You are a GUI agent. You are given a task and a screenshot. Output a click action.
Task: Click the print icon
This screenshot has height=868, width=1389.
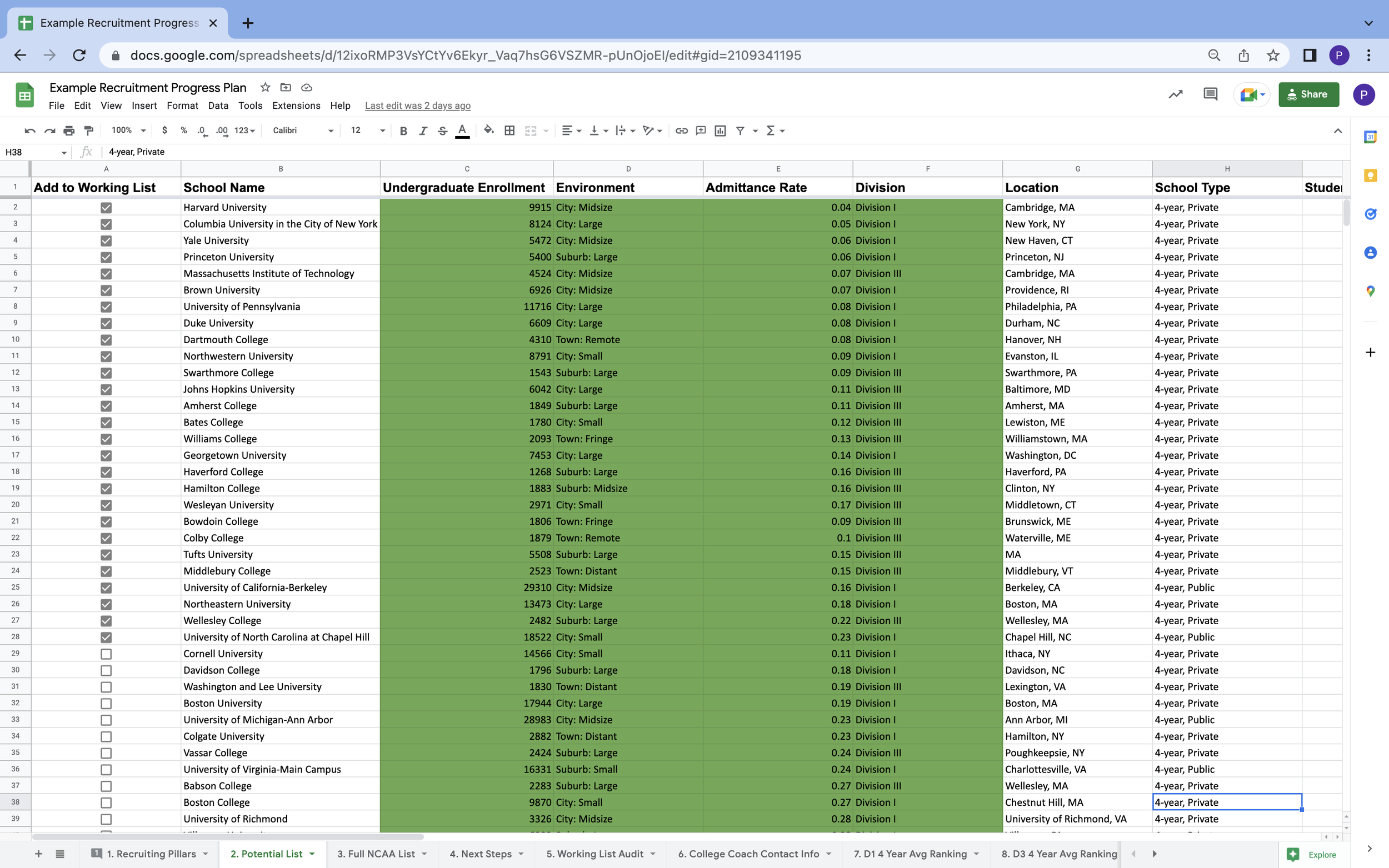tap(69, 131)
